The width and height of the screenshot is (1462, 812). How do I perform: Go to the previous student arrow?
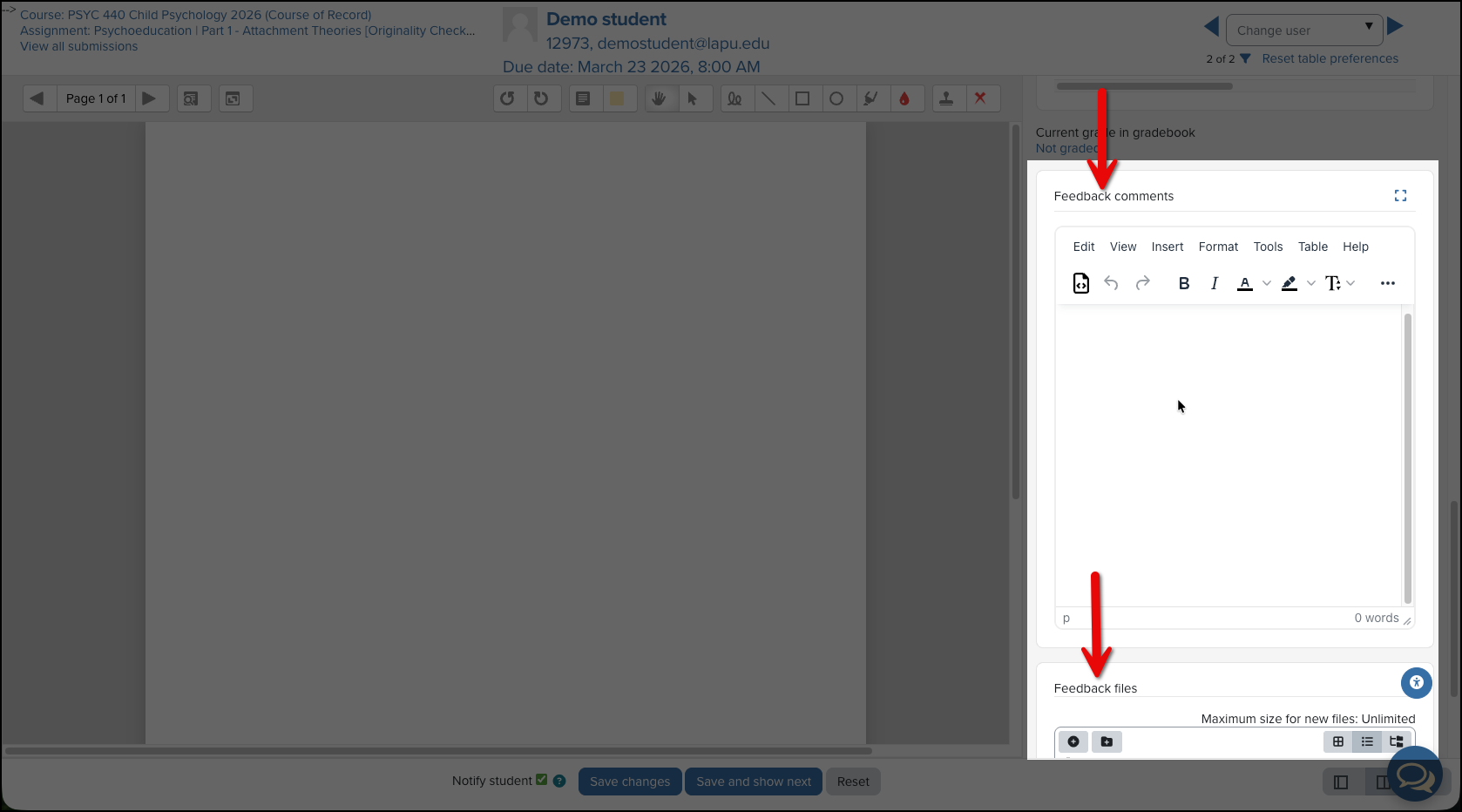pos(1211,27)
